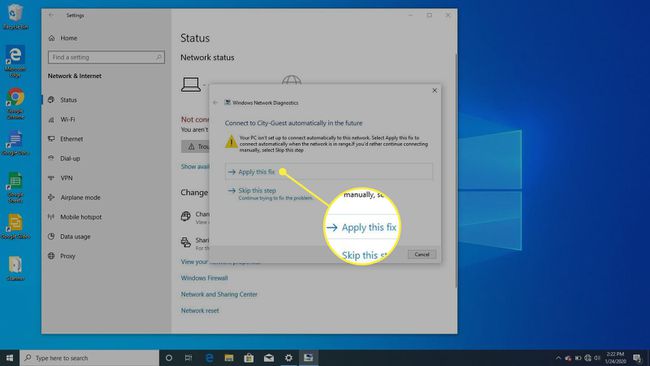Open File Explorer from the taskbar

pyautogui.click(x=229, y=358)
